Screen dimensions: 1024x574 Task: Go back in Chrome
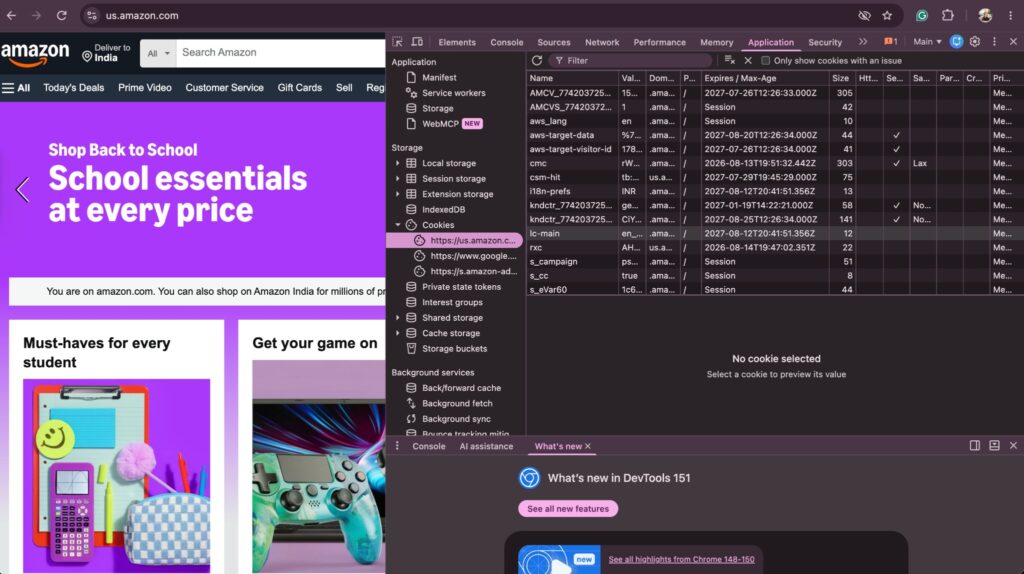pyautogui.click(x=11, y=15)
